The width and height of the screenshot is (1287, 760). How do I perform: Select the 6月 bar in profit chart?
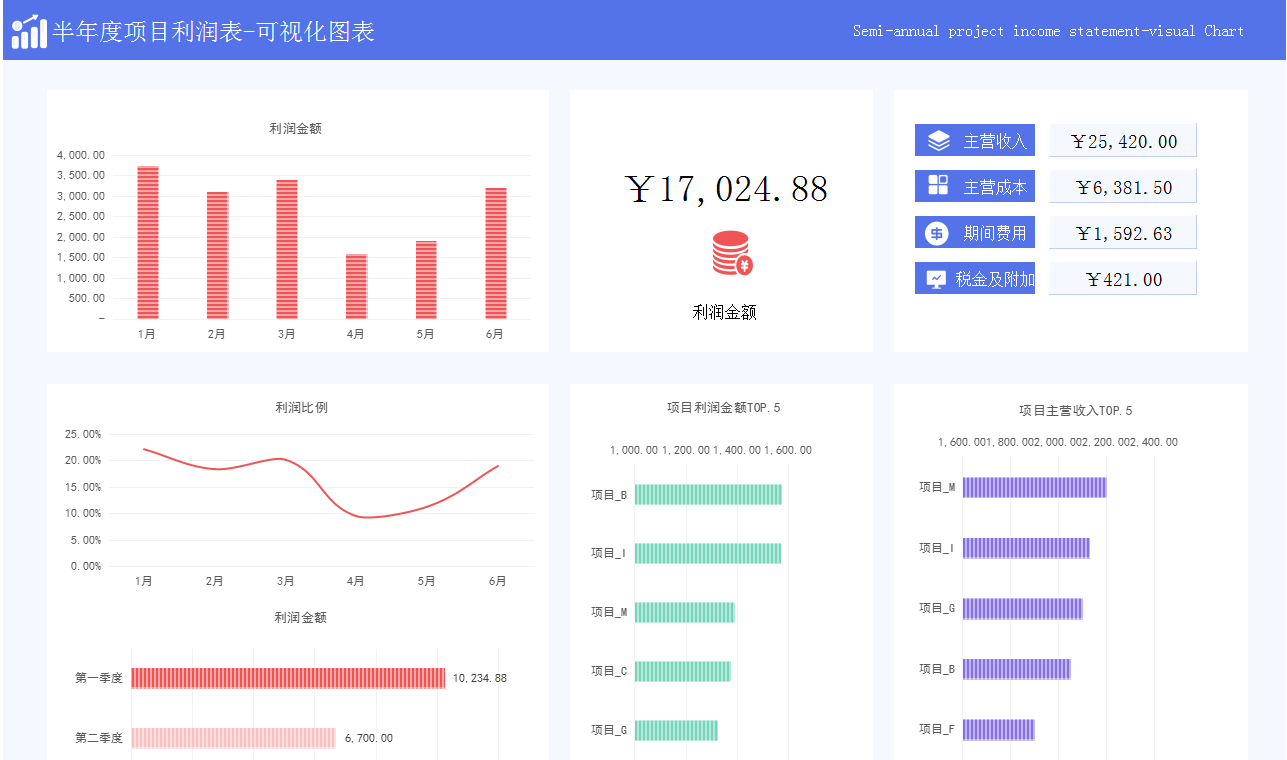pos(496,253)
